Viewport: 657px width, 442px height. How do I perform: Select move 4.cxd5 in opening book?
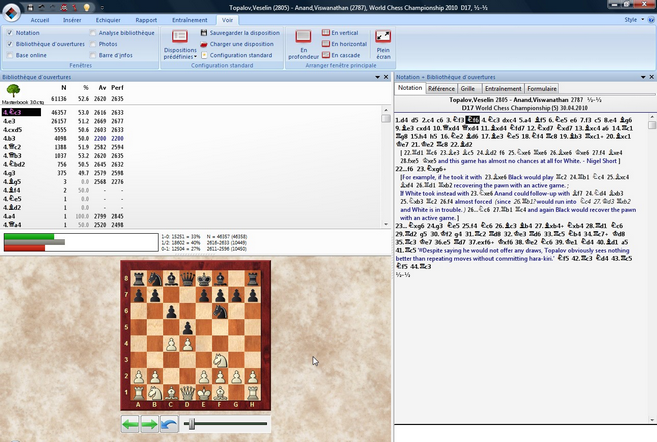pos(12,130)
